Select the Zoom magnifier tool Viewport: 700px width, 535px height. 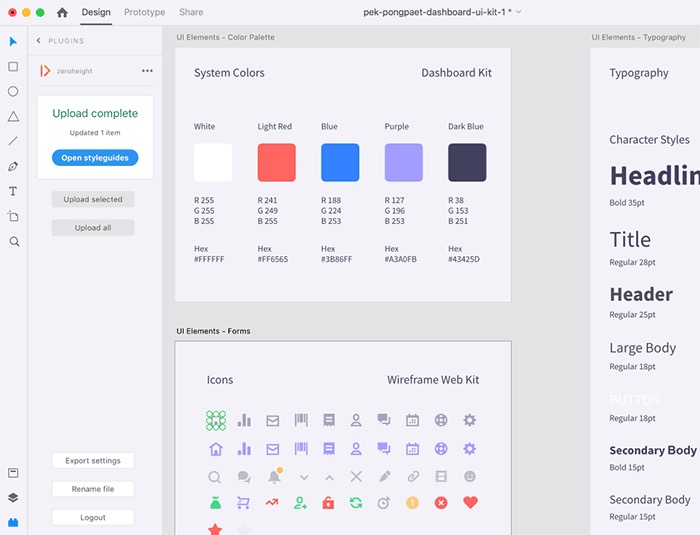(x=14, y=242)
